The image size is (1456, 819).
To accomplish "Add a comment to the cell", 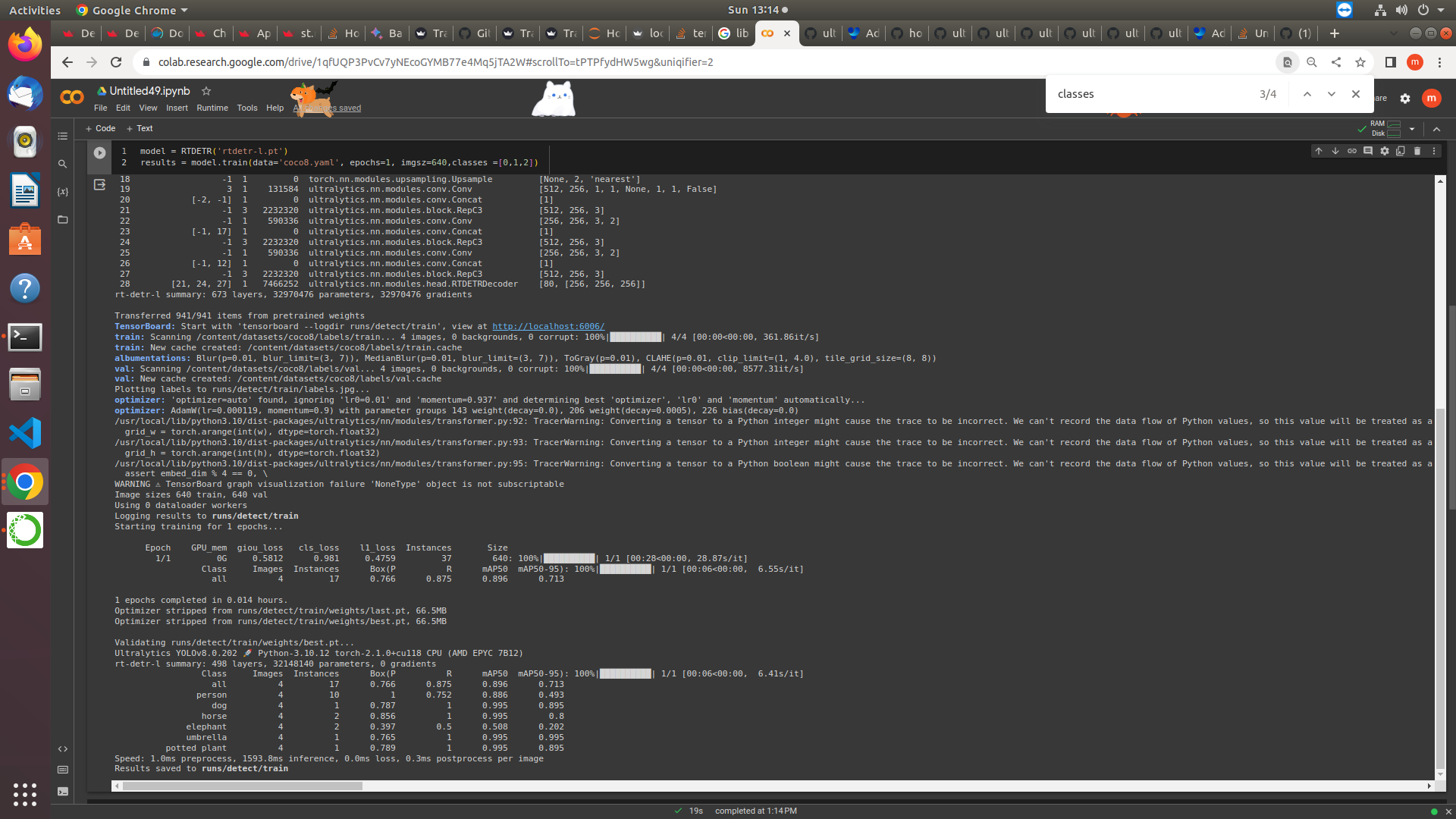I will (x=1368, y=151).
